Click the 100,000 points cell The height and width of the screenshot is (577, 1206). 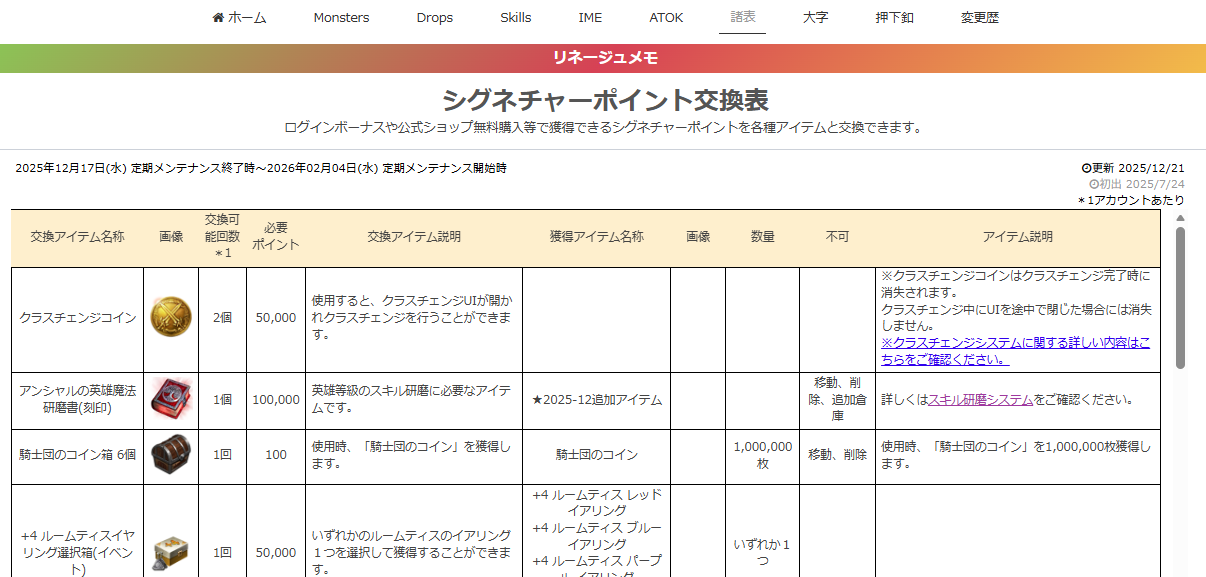click(x=275, y=400)
